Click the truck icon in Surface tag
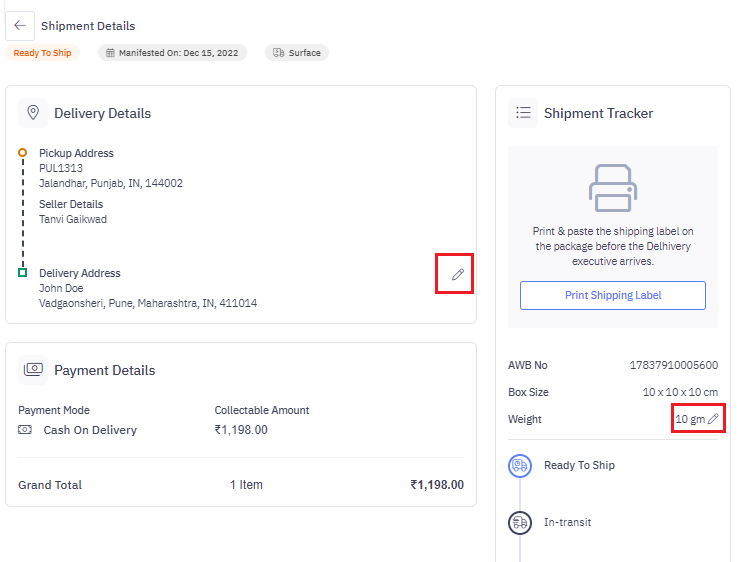Screen dimensions: 740x562 tap(278, 53)
